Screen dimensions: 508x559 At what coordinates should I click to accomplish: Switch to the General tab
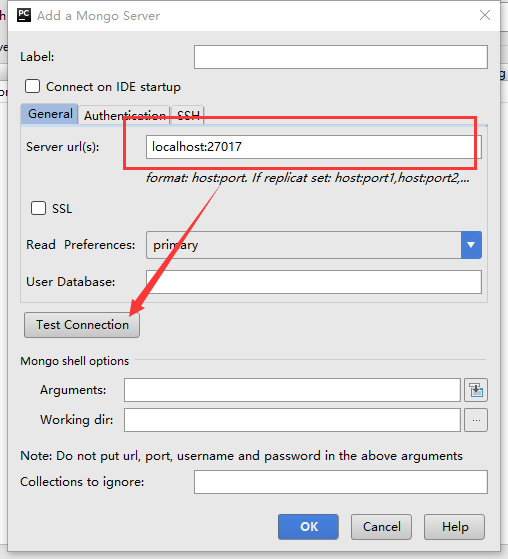(50, 114)
